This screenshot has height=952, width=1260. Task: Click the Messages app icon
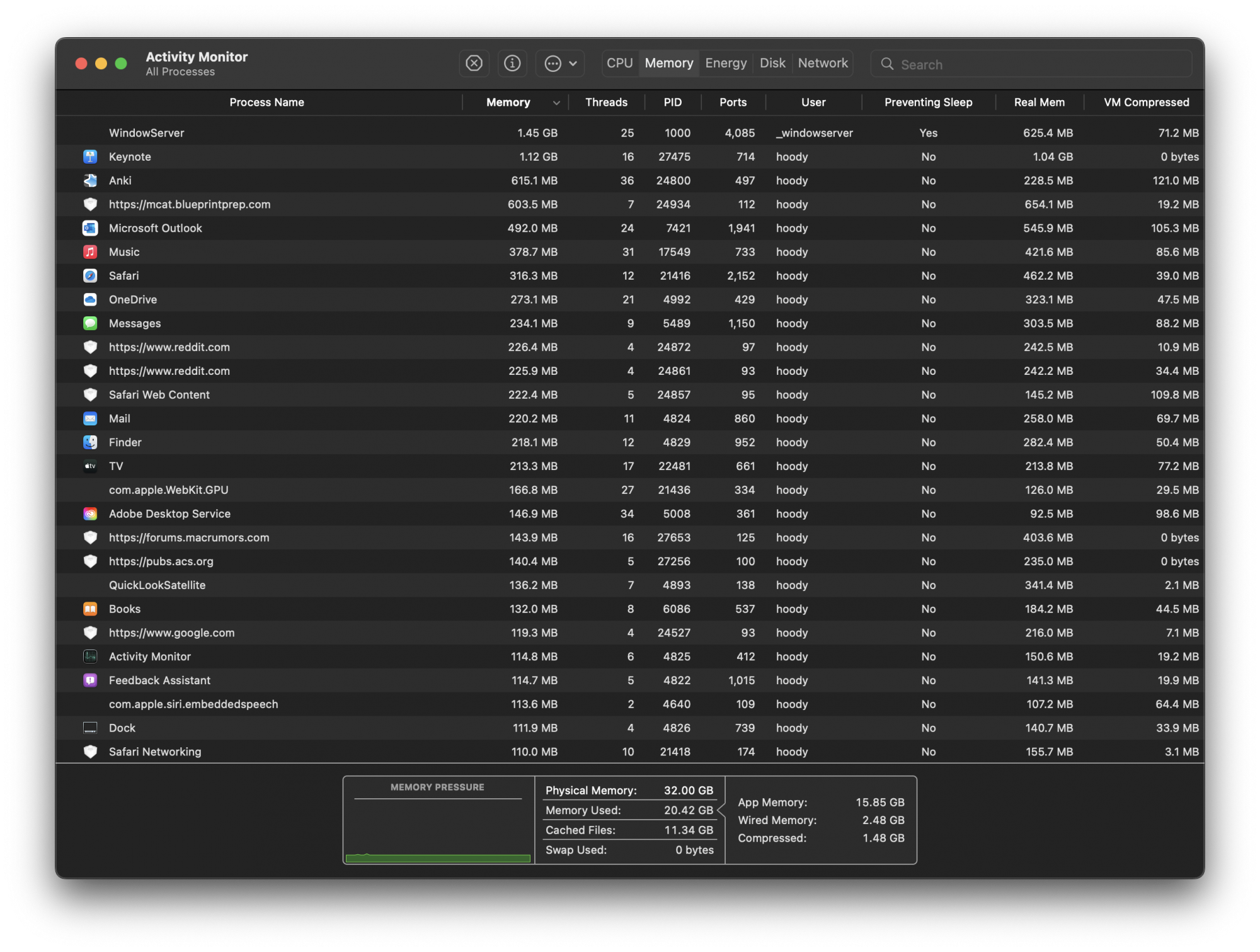click(90, 323)
